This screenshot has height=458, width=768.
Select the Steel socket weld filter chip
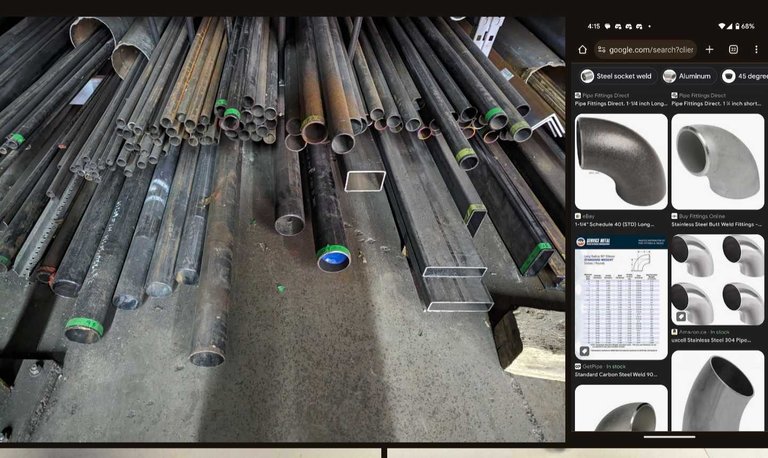click(x=615, y=76)
